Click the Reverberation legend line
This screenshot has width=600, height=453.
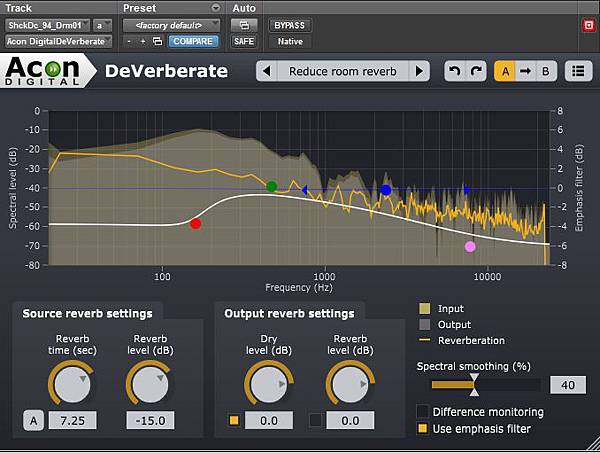(x=424, y=340)
